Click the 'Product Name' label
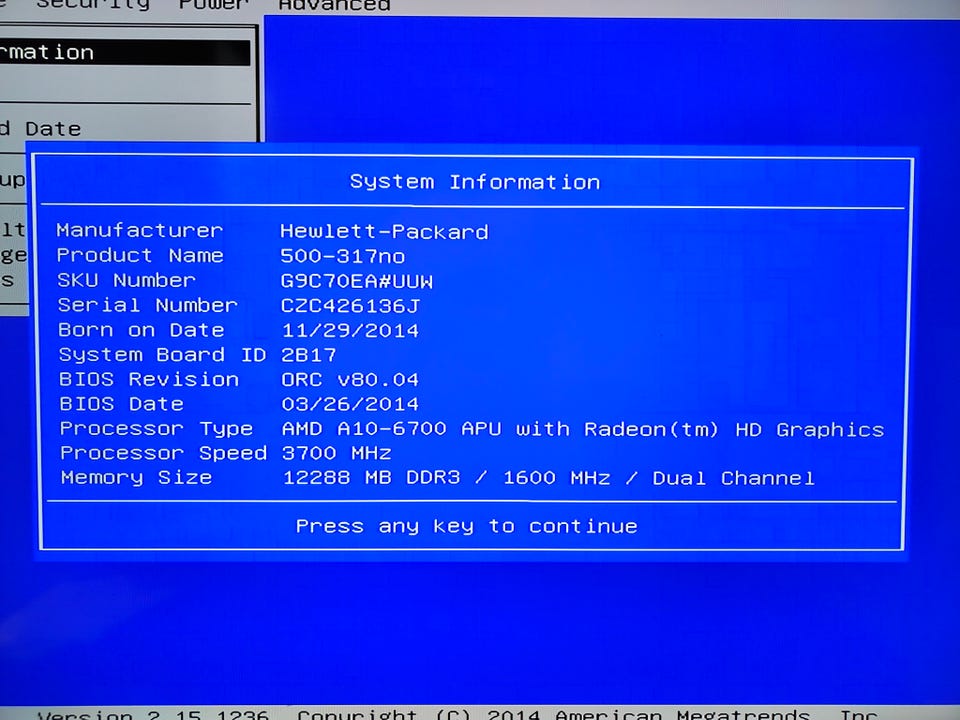The height and width of the screenshot is (720, 960). point(140,255)
